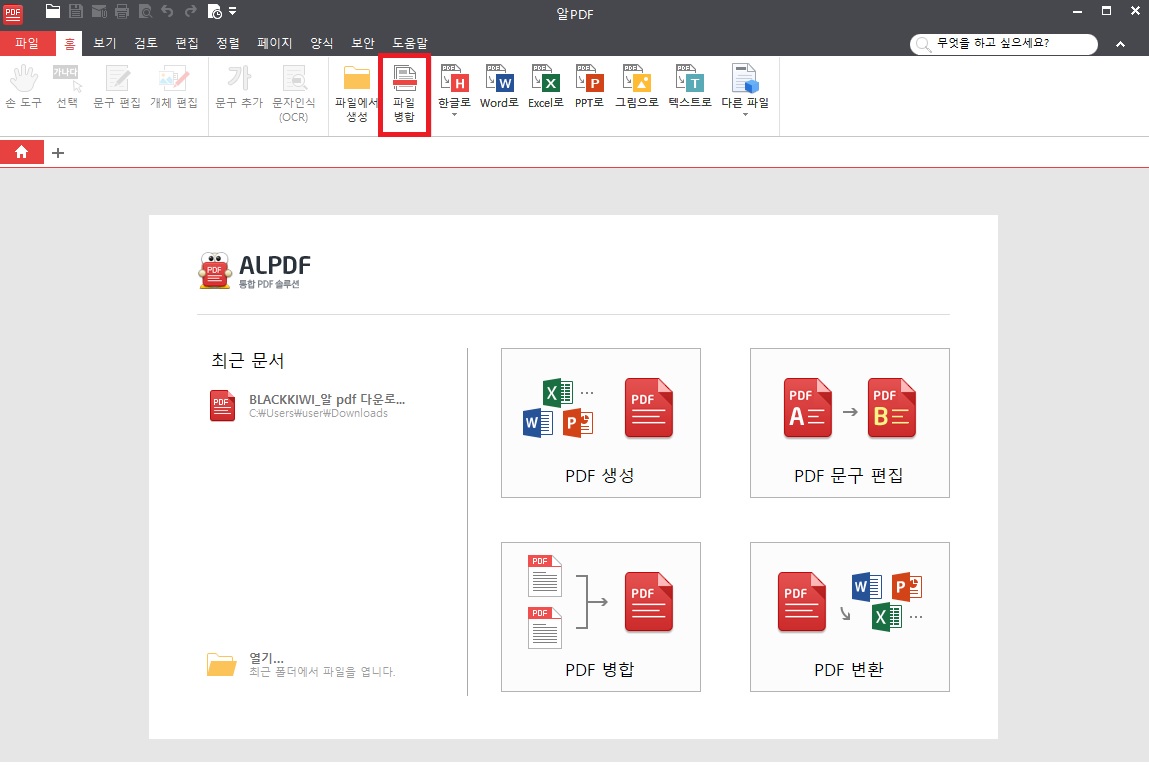Convert PDF with PPT로 icon

[589, 86]
